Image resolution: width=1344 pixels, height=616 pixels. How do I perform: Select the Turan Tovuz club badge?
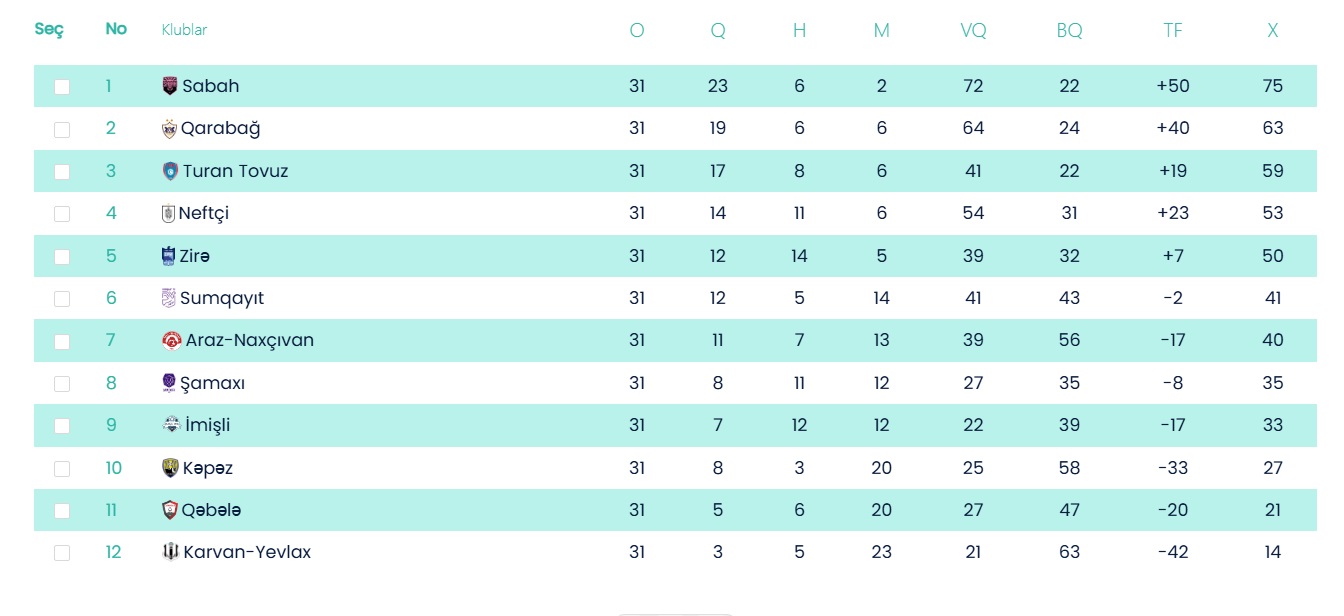coord(170,171)
